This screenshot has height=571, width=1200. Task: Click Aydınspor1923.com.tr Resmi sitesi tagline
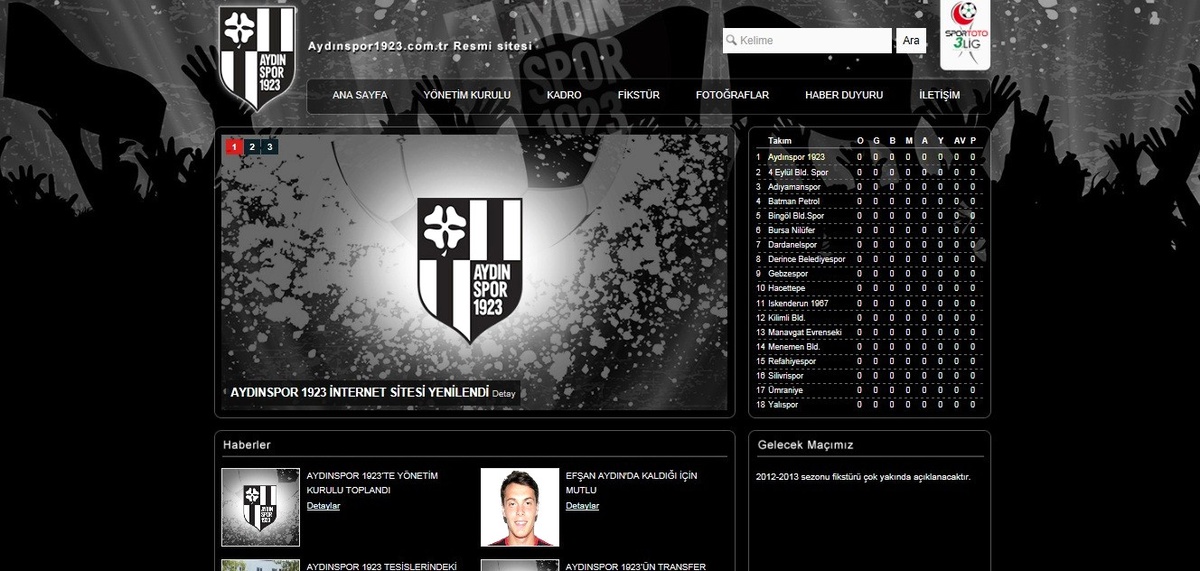tap(421, 47)
